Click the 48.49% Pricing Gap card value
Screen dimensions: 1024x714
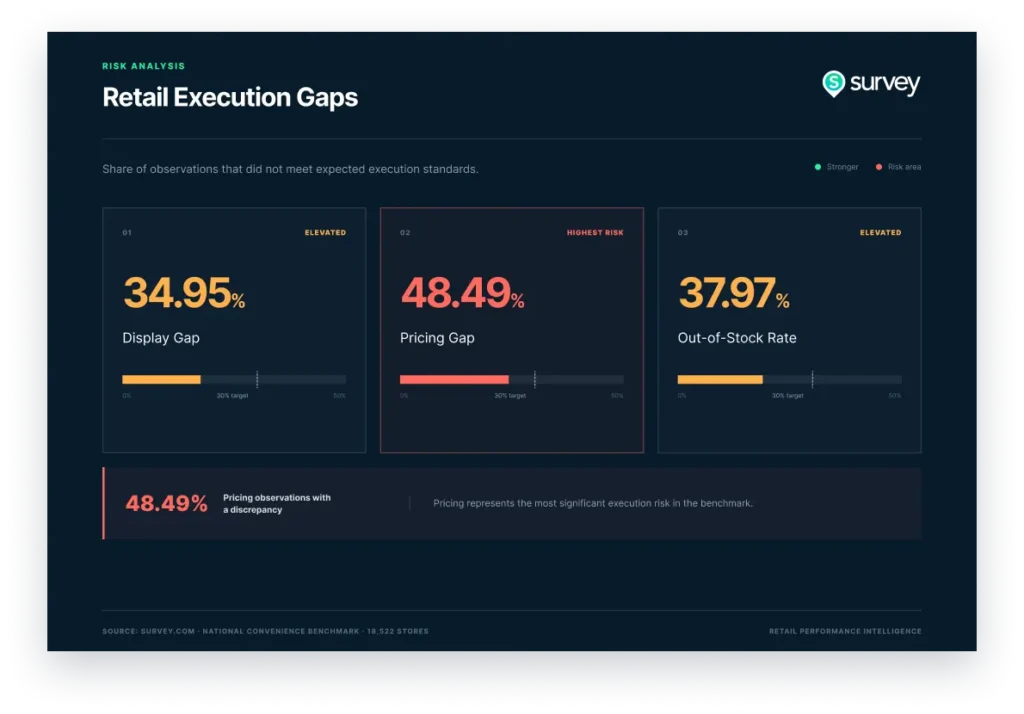[462, 293]
